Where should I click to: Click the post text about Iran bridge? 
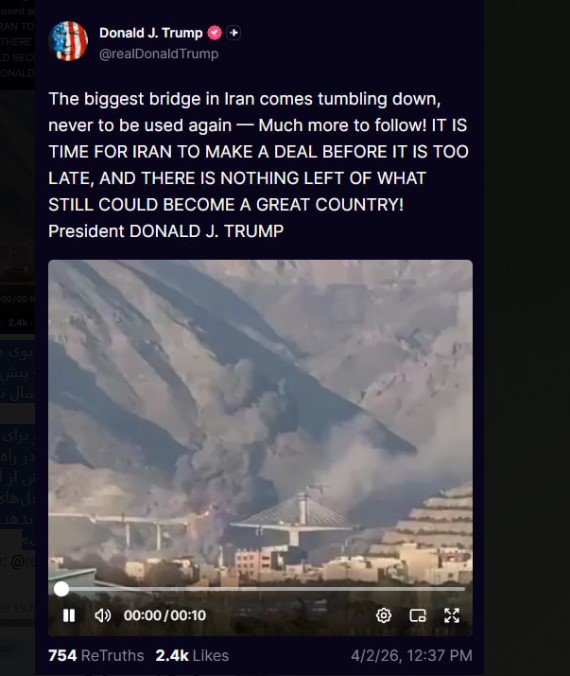point(258,165)
